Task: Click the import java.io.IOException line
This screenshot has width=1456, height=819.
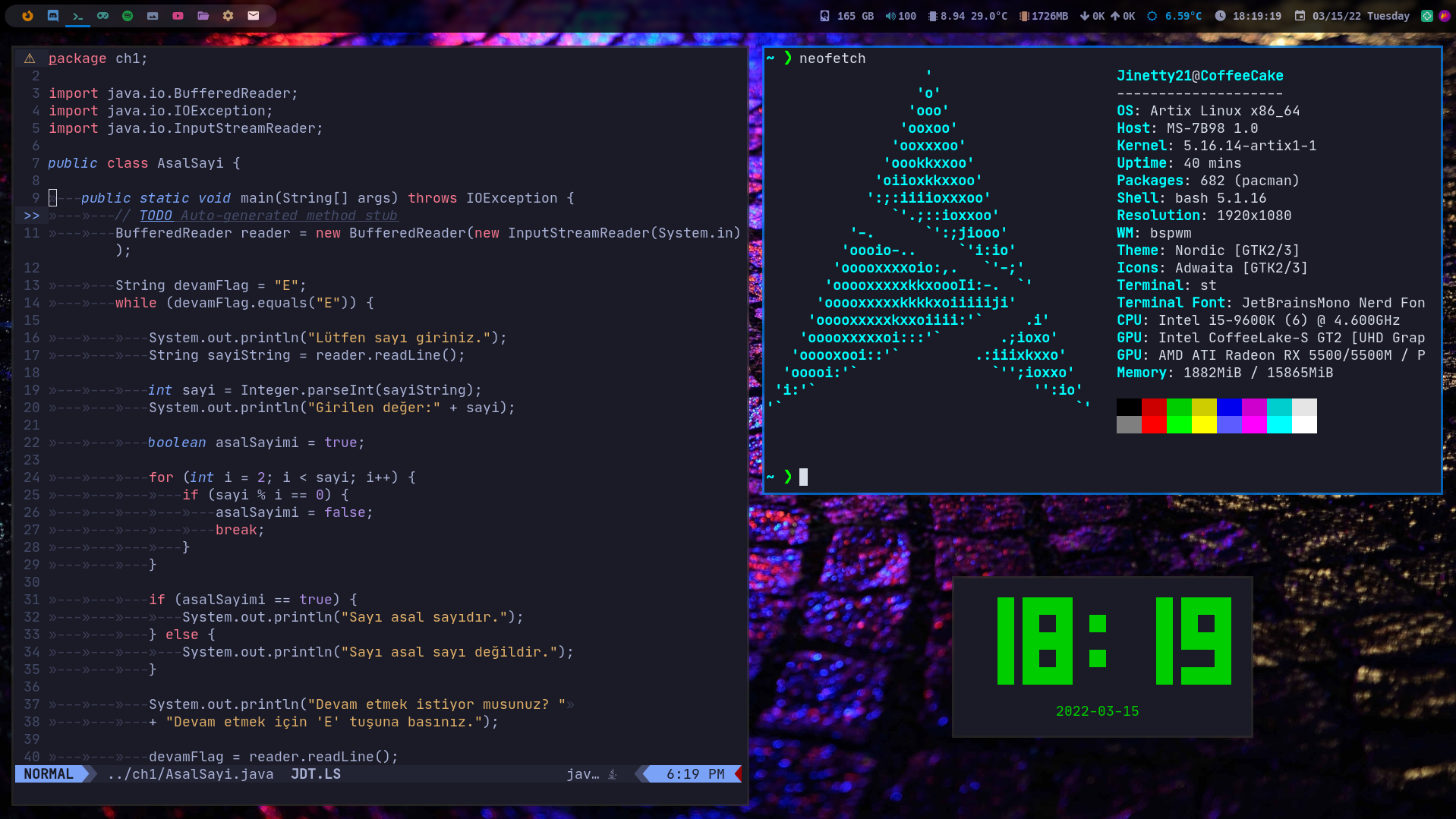Action: click(160, 111)
